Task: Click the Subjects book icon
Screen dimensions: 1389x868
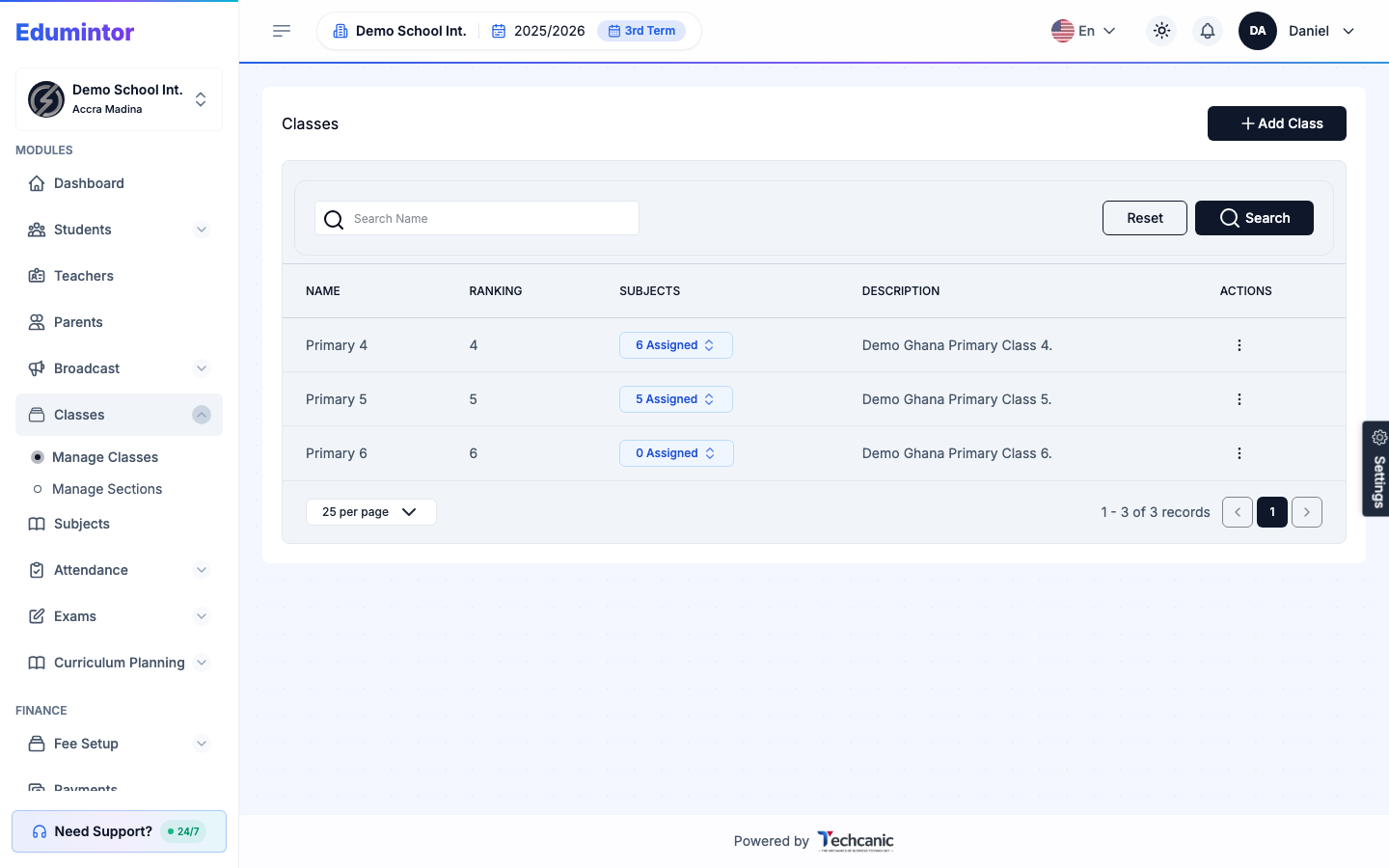Action: click(37, 524)
